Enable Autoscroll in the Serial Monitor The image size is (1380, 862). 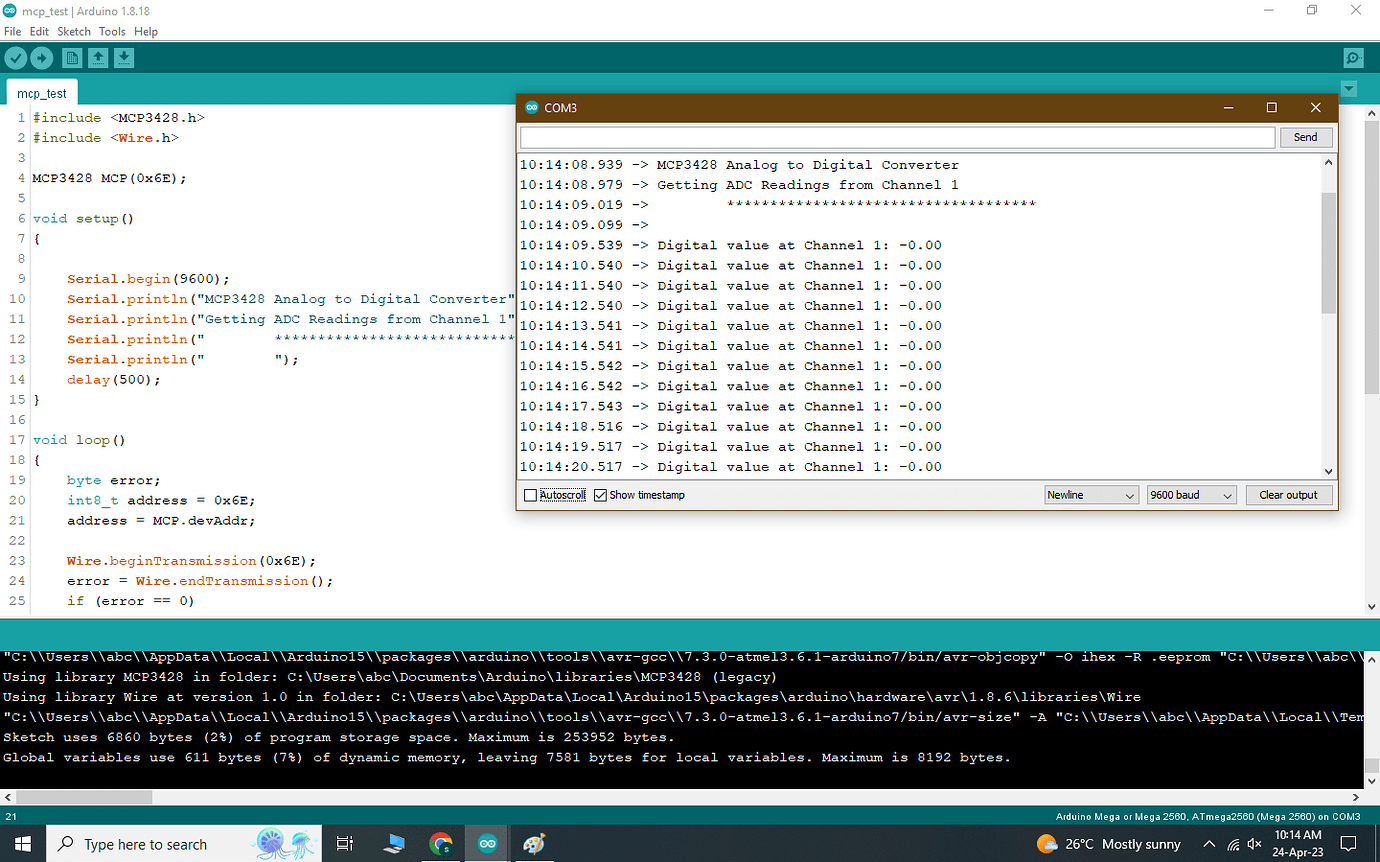530,494
